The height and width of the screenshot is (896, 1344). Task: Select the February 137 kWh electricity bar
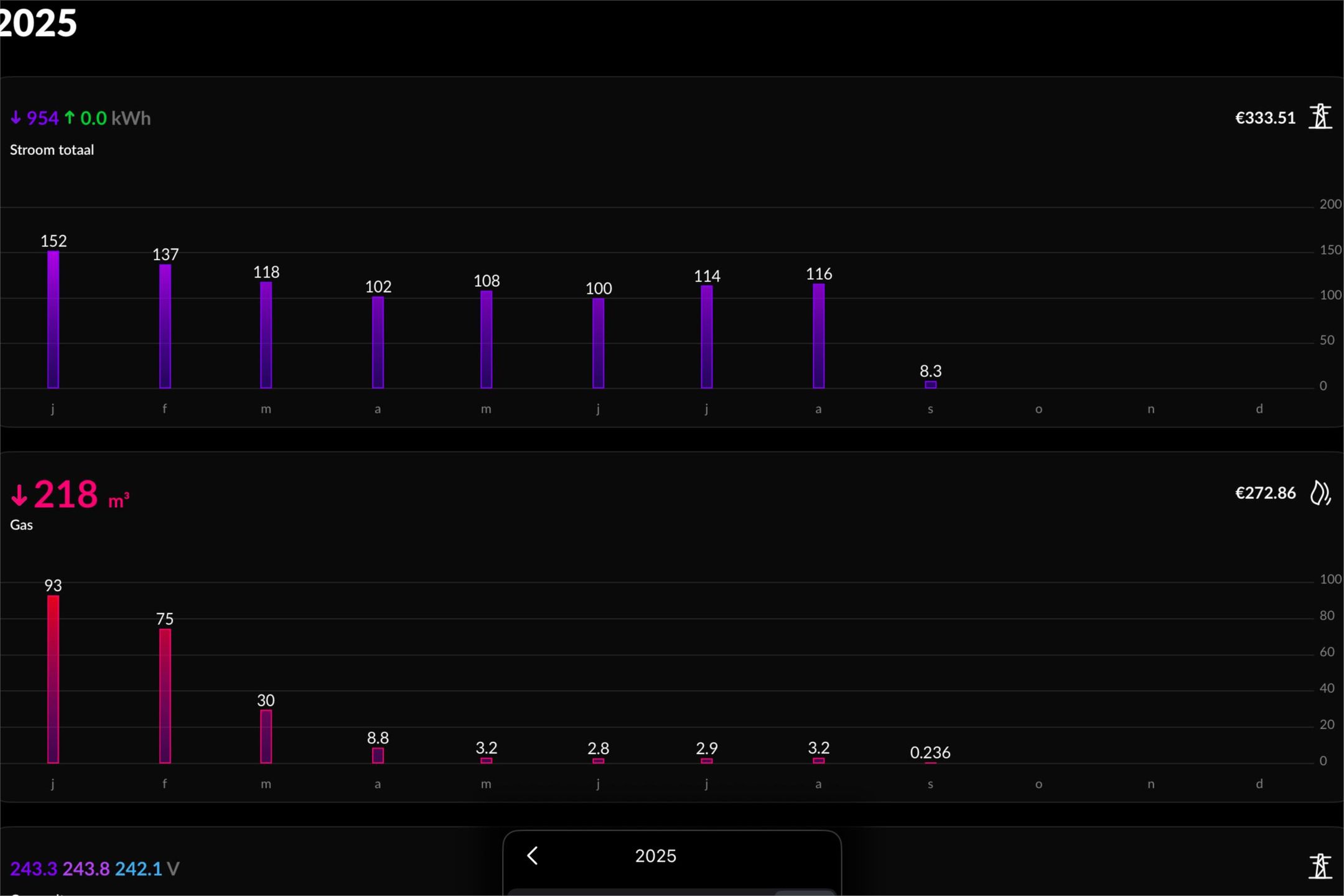point(165,326)
